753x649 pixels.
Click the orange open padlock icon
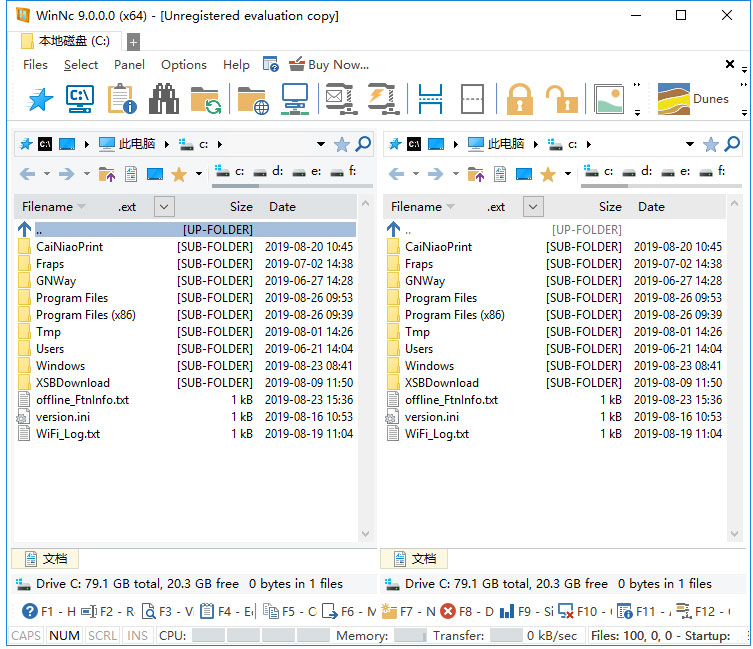click(x=560, y=99)
